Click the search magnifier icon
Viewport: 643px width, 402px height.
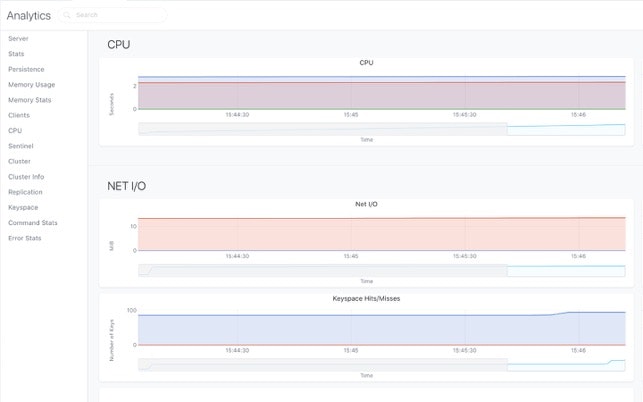[66, 15]
